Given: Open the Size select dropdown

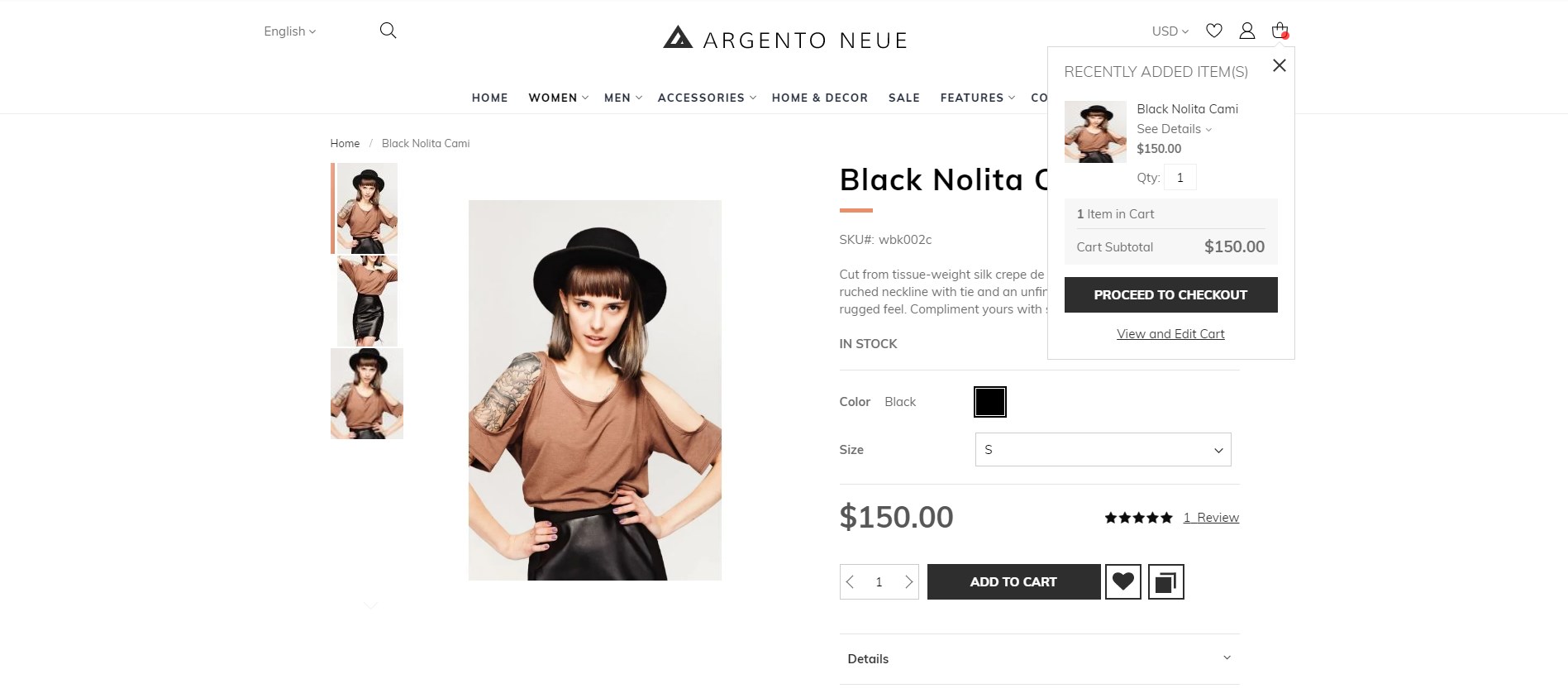Looking at the screenshot, I should pos(1103,450).
